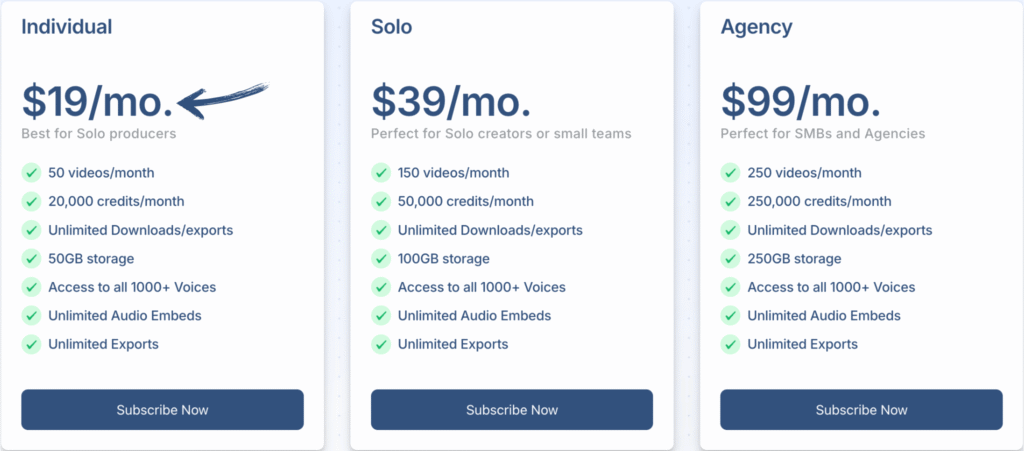1024x451 pixels.
Task: Click the $39/mo. price text
Action: click(451, 102)
